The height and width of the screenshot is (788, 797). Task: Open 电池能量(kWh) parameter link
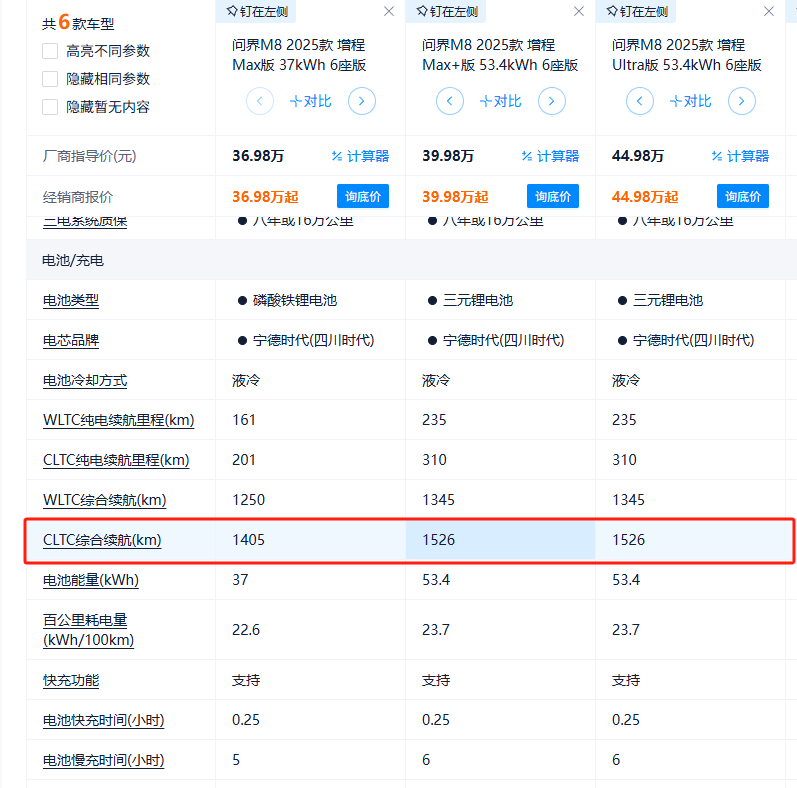pos(91,580)
